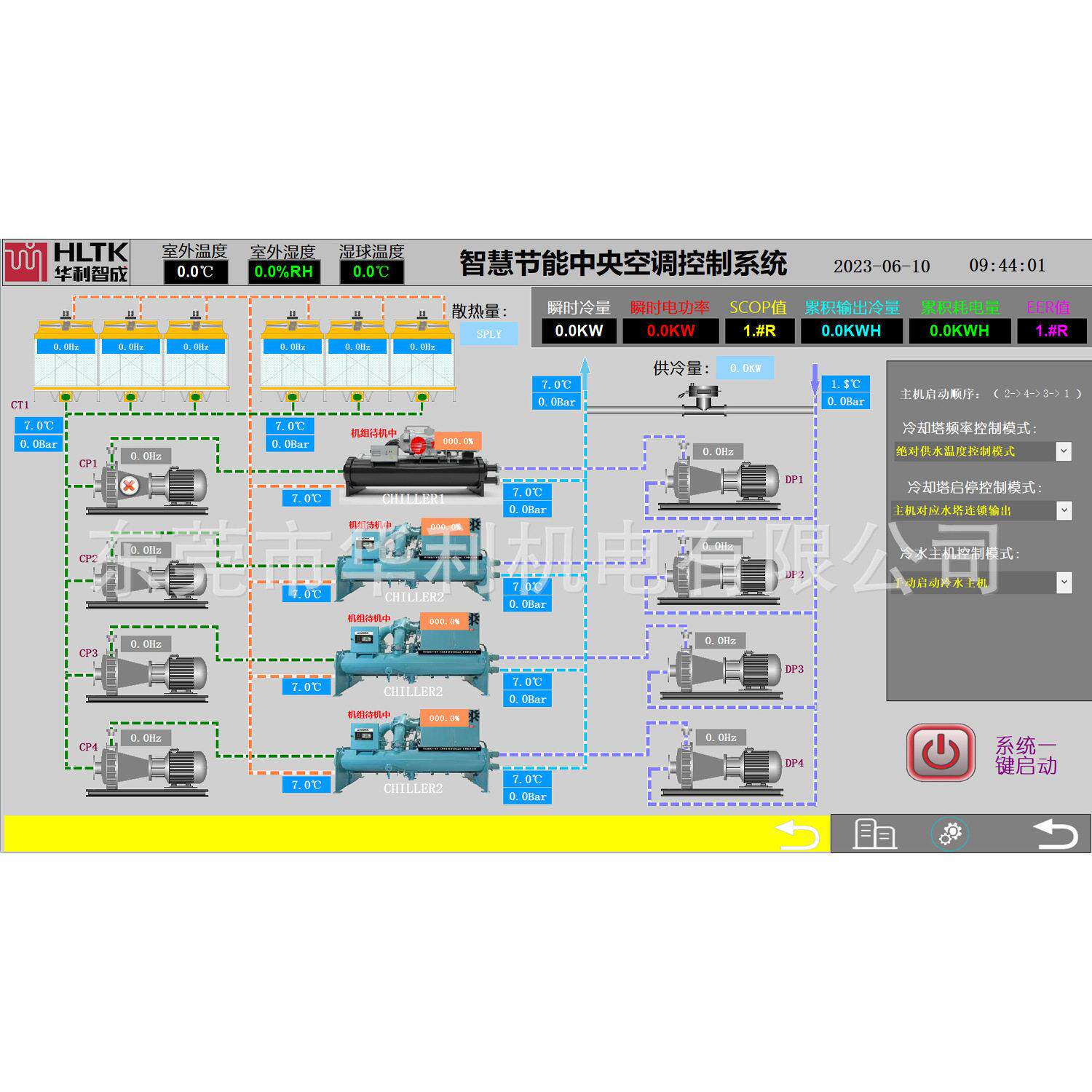The width and height of the screenshot is (1092, 1092).
Task: Open the gear settings icon
Action: 950,834
